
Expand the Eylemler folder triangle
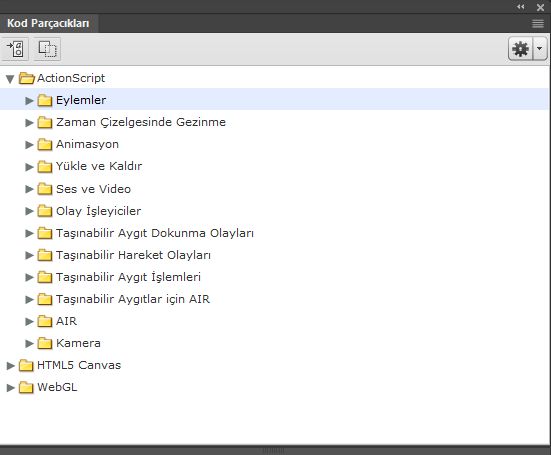(x=30, y=101)
